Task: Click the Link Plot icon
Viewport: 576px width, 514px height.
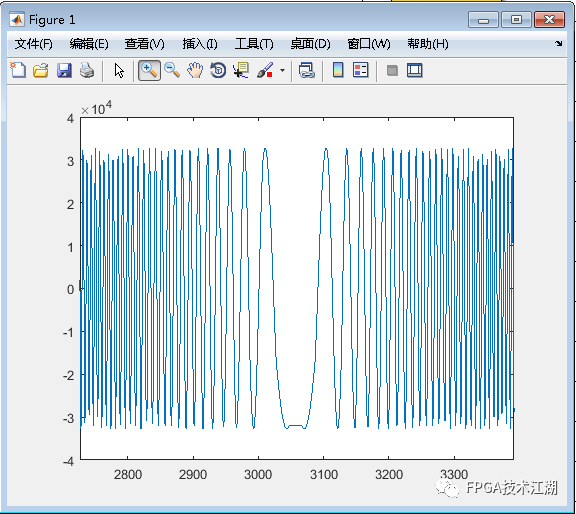Action: click(307, 70)
